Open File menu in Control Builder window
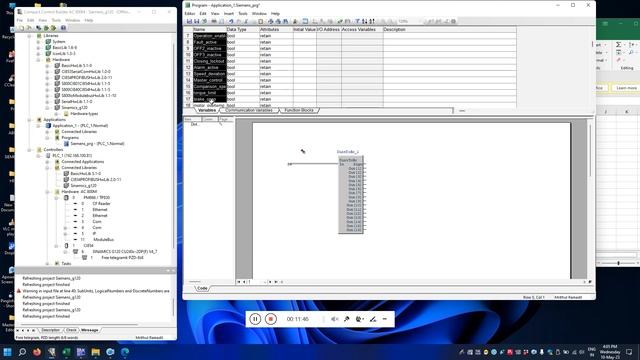 20,20
